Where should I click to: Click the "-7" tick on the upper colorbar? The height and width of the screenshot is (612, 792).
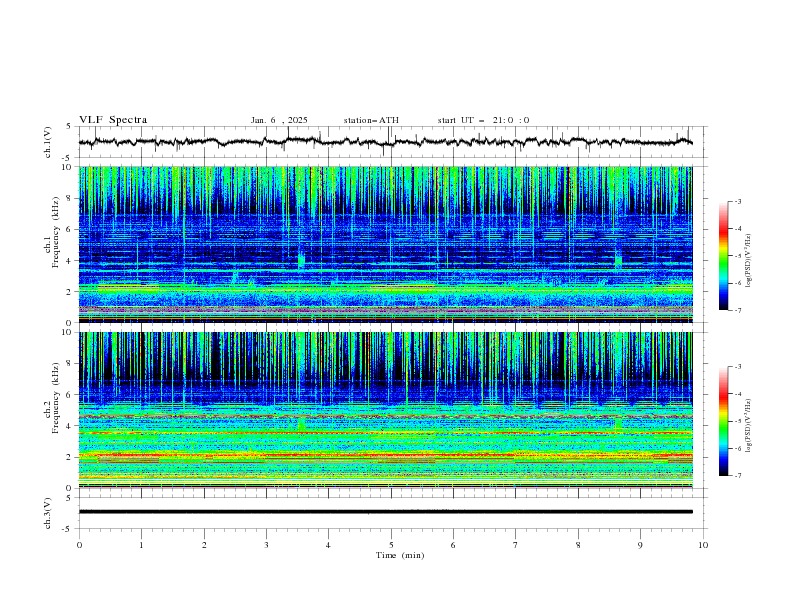click(x=737, y=310)
